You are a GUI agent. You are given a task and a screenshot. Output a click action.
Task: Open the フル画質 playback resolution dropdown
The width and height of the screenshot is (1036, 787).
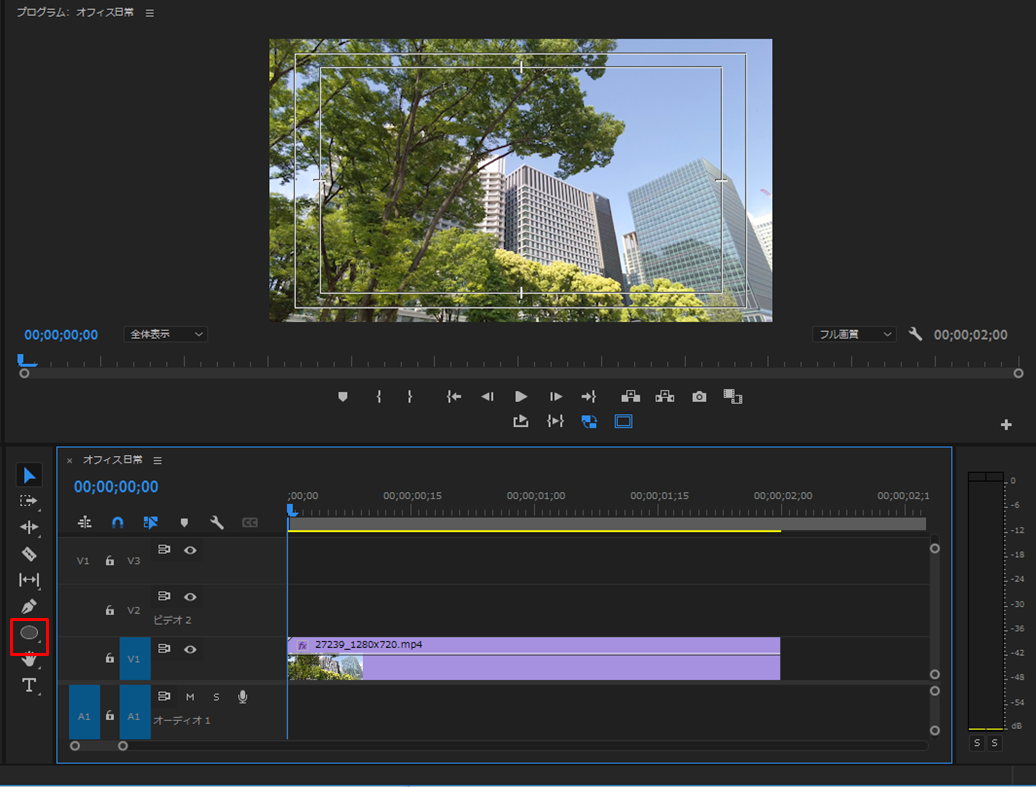coord(854,334)
